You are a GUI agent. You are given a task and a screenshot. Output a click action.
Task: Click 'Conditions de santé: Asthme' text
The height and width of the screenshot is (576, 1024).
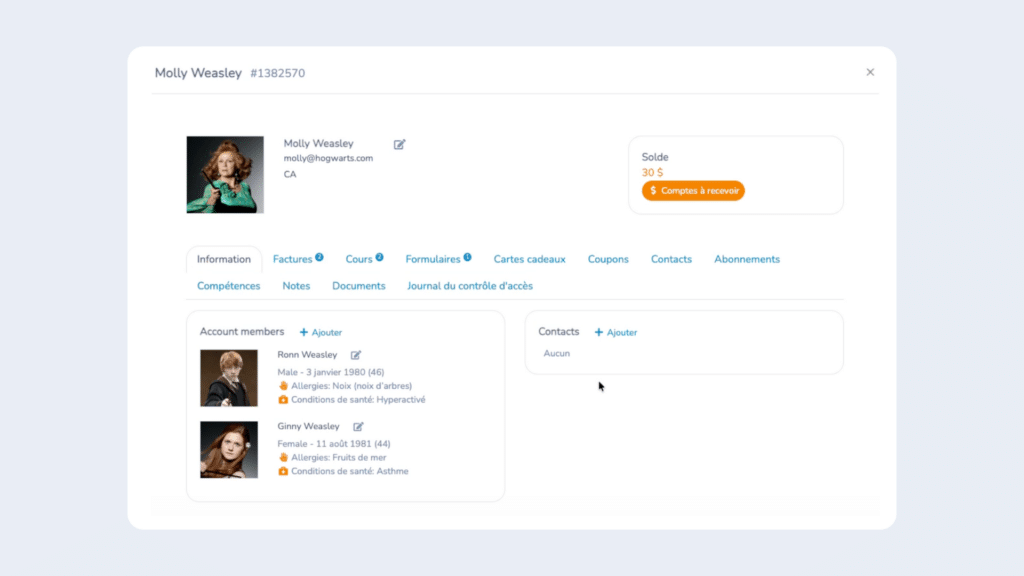pos(349,472)
